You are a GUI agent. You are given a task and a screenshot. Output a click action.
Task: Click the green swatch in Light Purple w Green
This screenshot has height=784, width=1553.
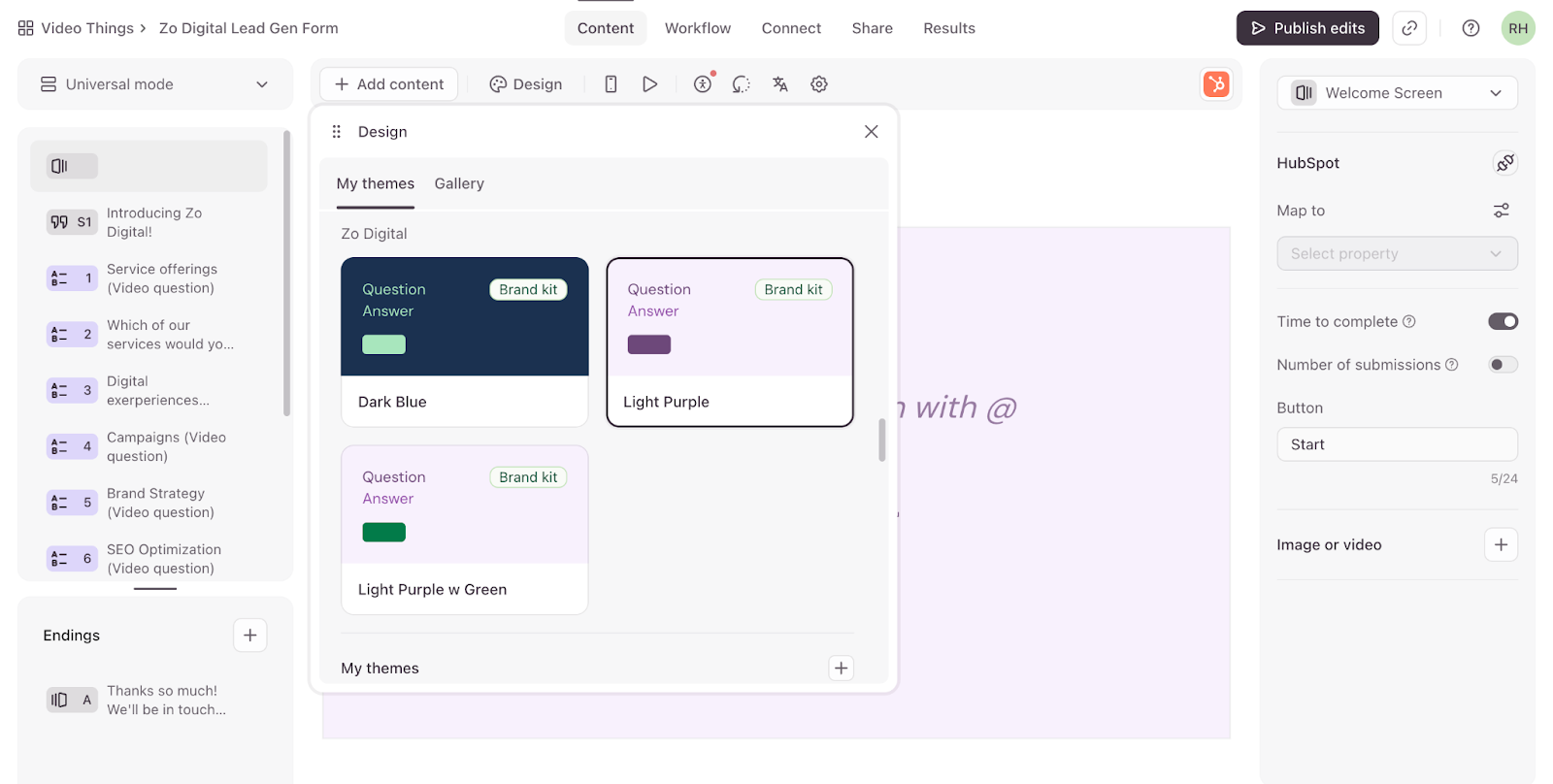point(384,532)
